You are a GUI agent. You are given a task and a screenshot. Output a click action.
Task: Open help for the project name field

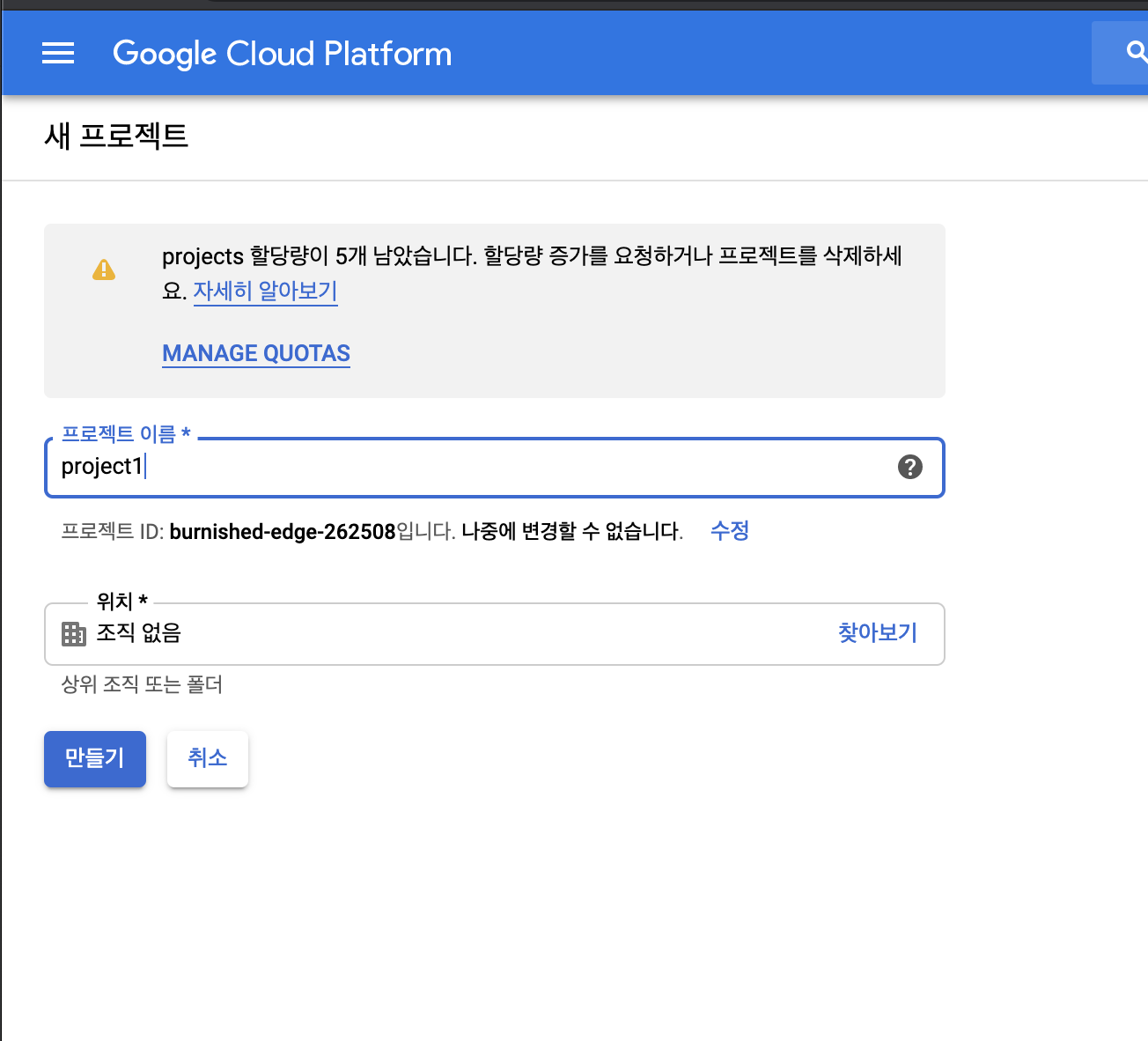coord(910,467)
